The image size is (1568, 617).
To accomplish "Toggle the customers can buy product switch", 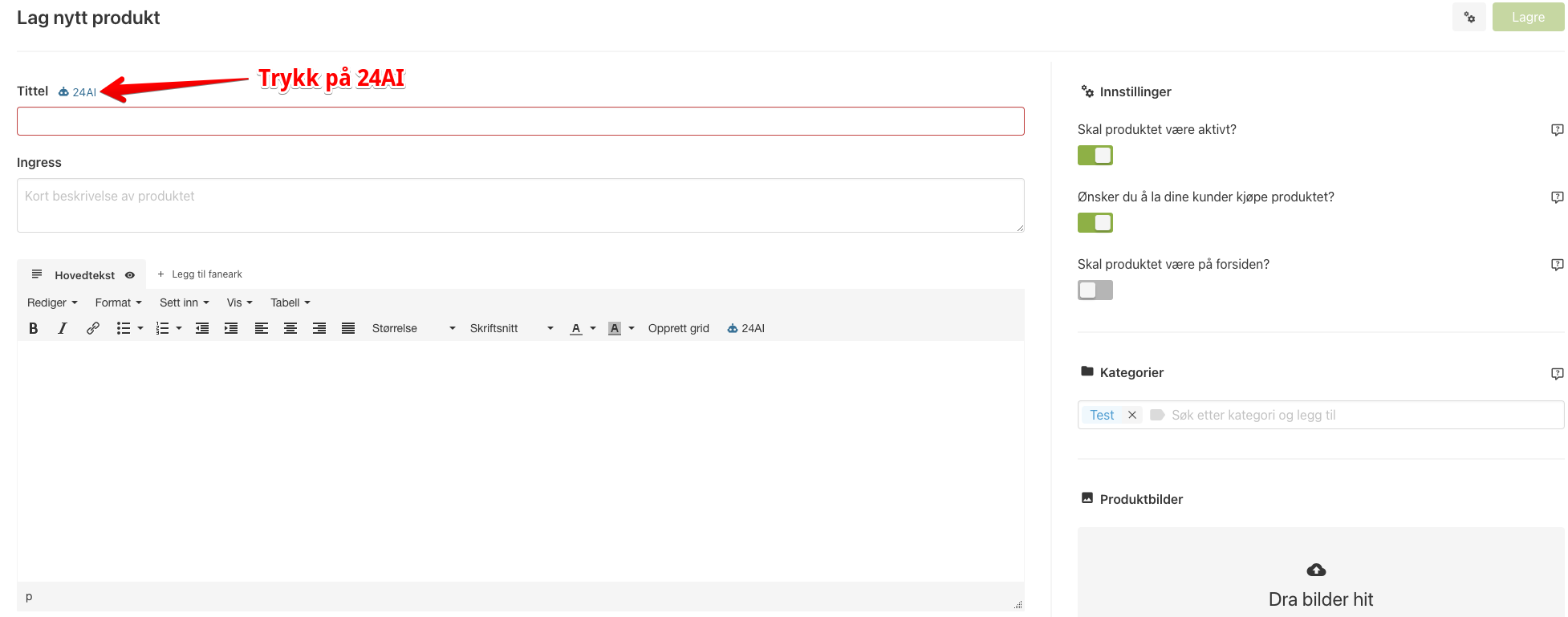I will [1095, 222].
